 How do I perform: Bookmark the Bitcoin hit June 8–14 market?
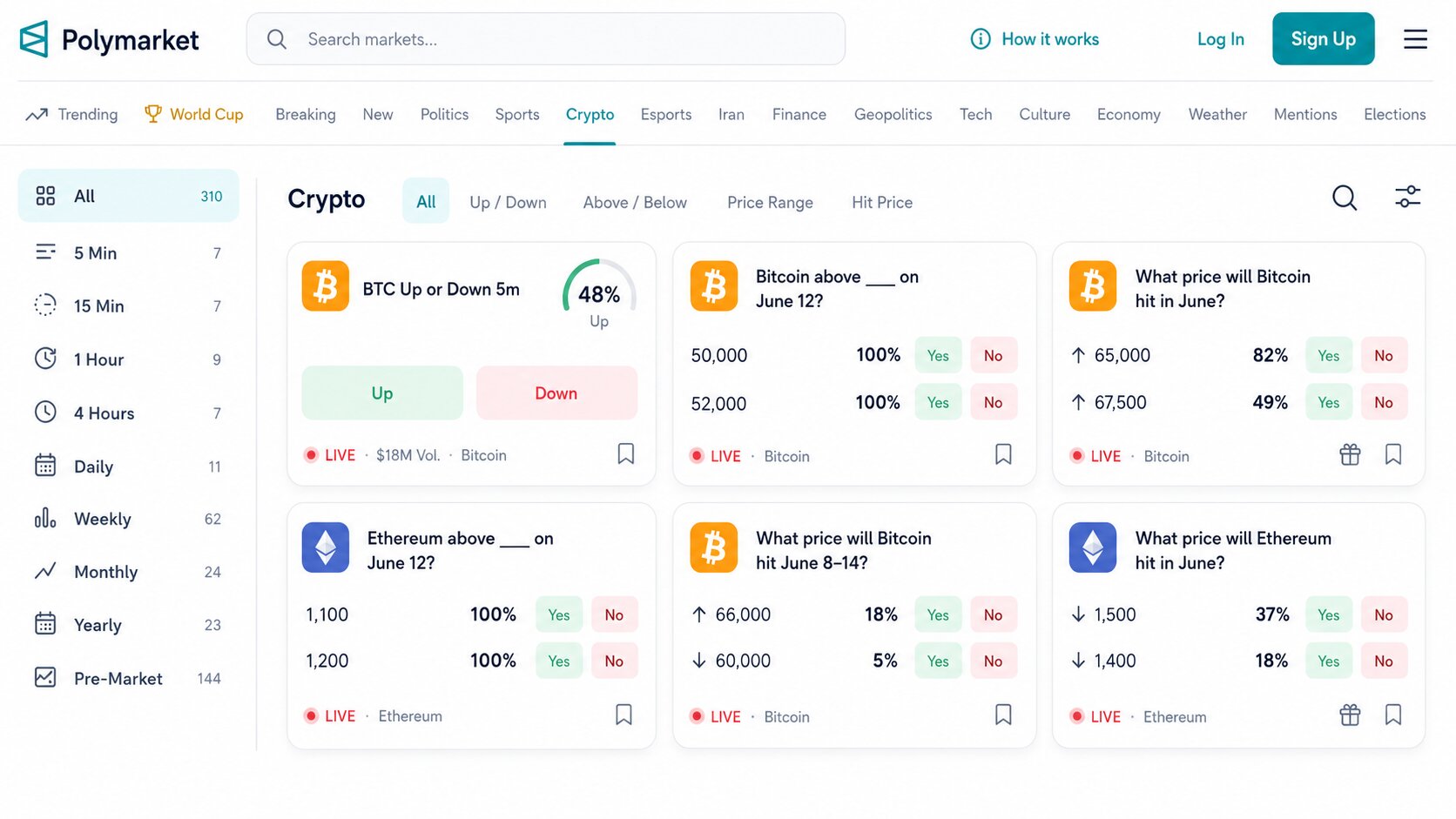point(1003,715)
